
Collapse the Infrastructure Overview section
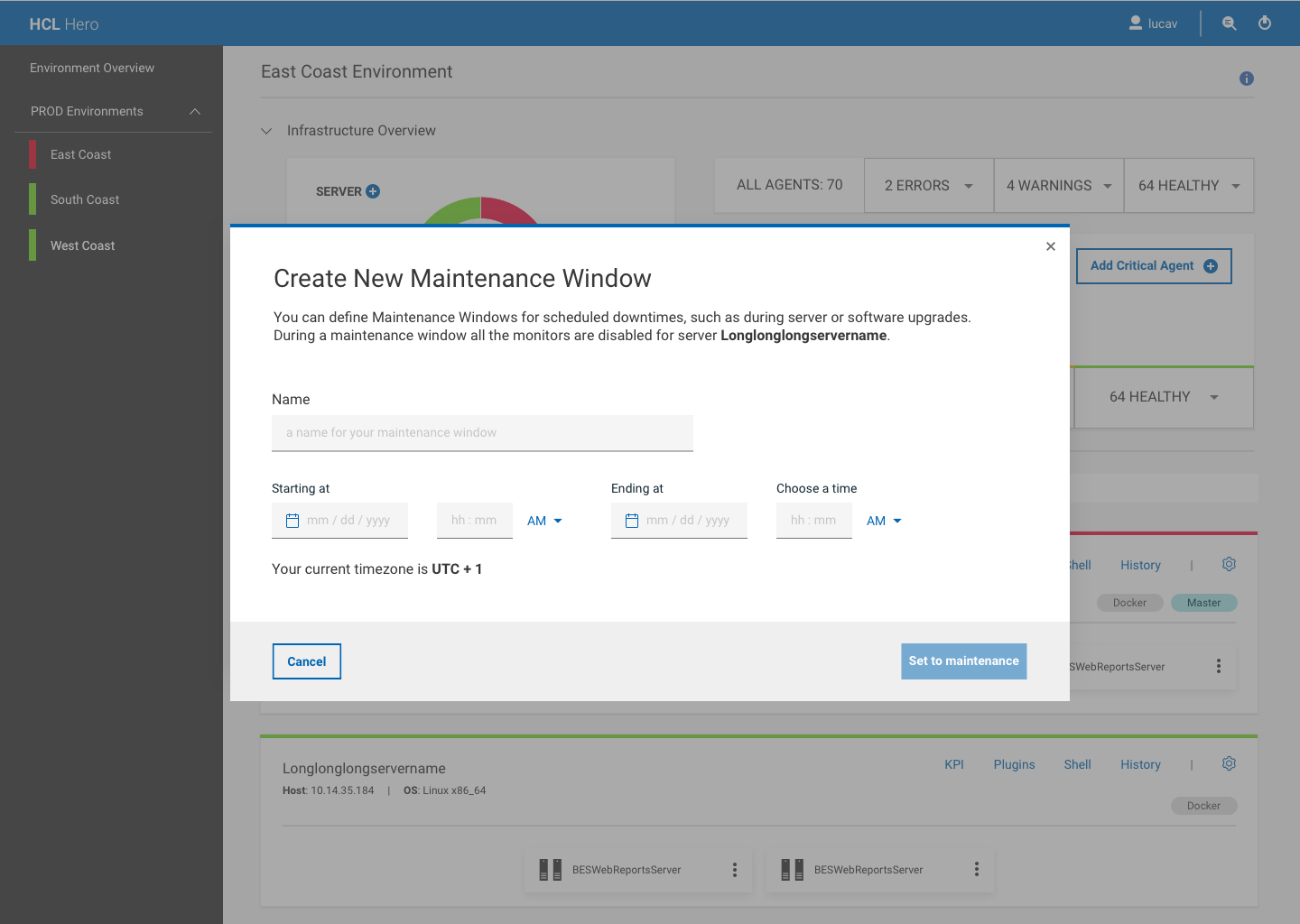coord(266,131)
